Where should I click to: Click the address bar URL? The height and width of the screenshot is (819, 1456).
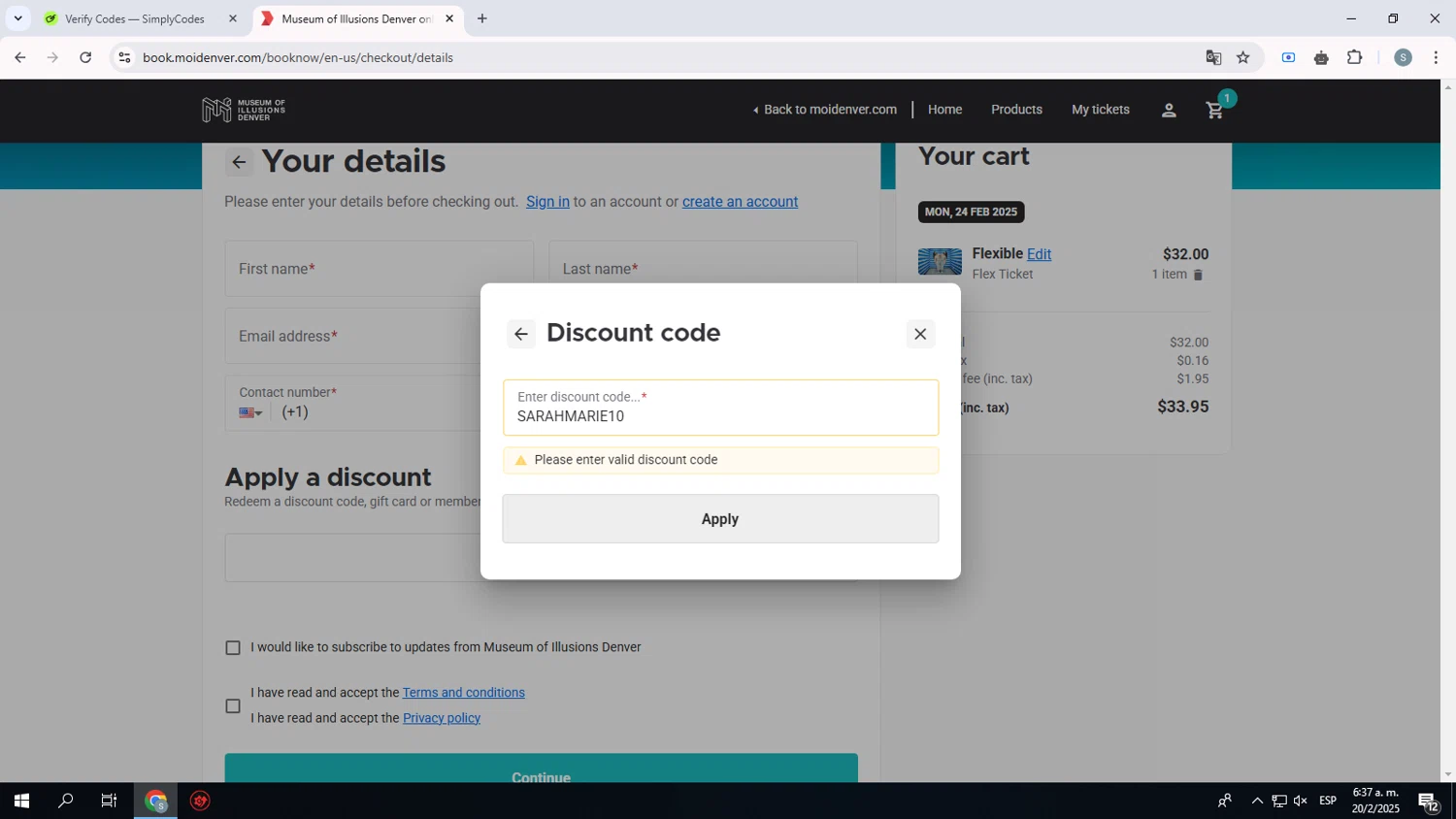[298, 57]
